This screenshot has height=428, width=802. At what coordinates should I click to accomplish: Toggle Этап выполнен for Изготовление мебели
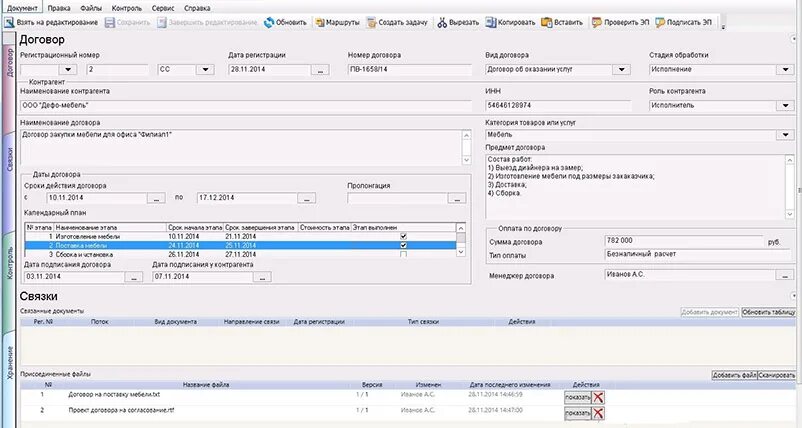pos(404,236)
